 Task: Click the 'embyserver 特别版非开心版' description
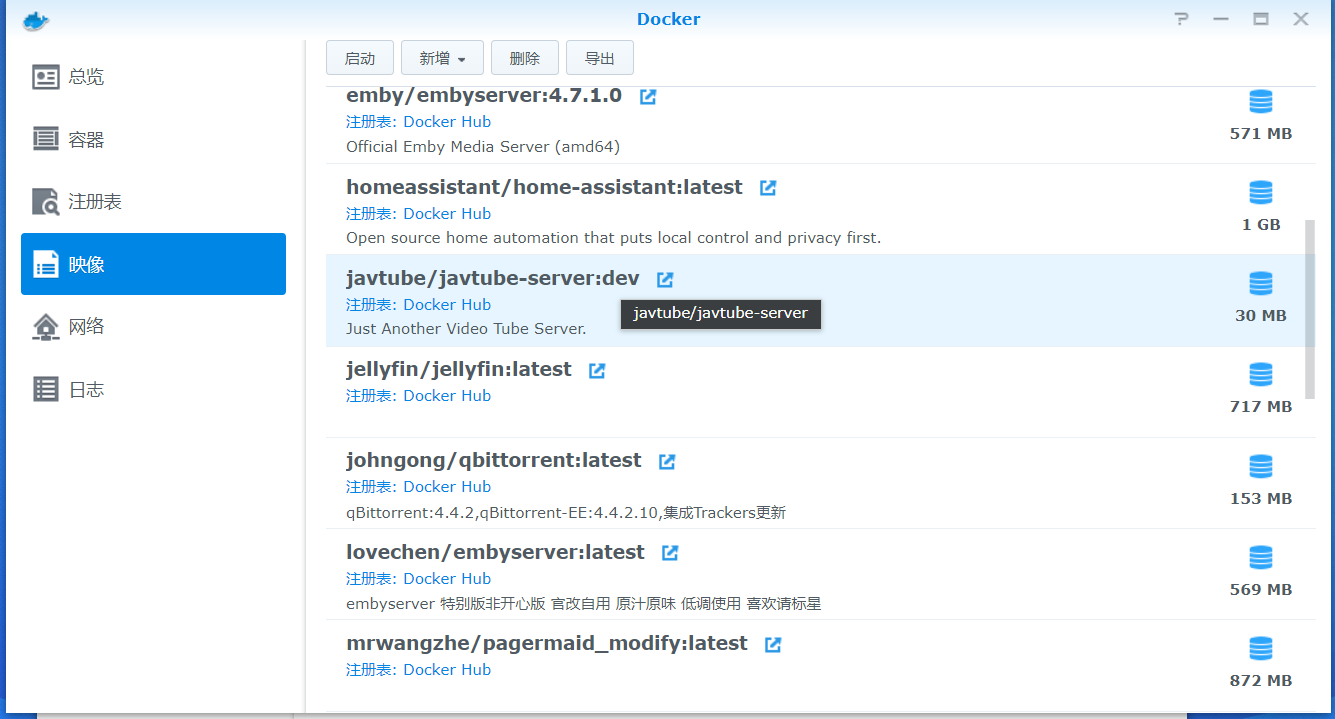tap(584, 604)
